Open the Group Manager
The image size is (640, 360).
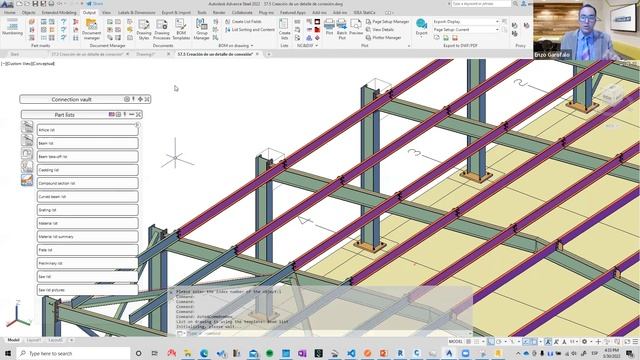(x=201, y=29)
